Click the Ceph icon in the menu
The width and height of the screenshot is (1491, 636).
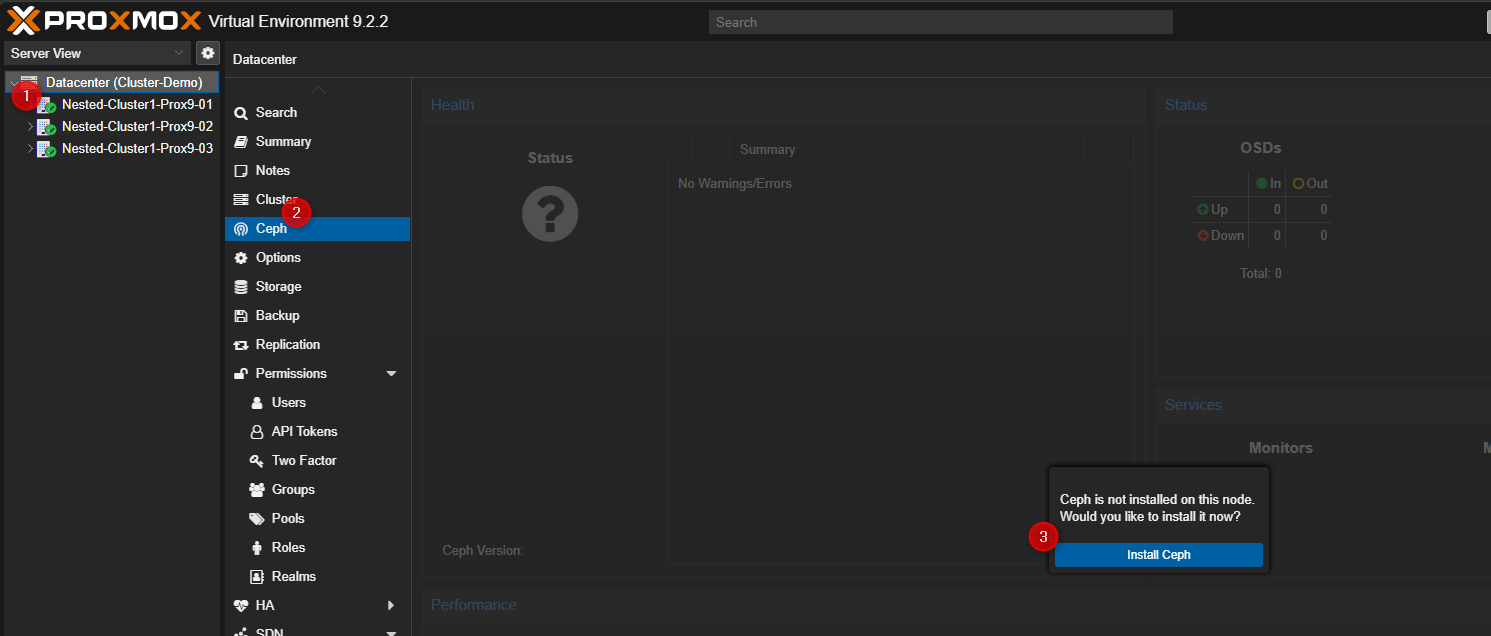click(x=241, y=229)
